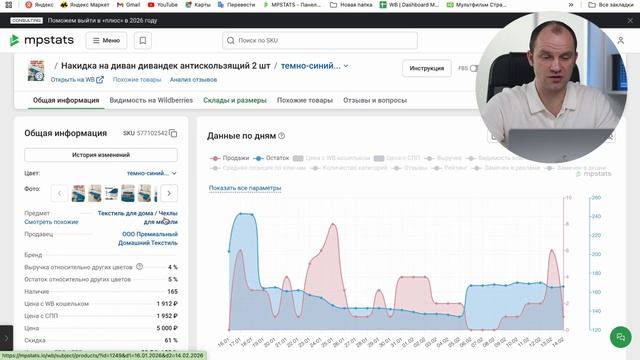This screenshot has width=640, height=360.
Task: Close the consulting promo banner
Action: [630, 20]
